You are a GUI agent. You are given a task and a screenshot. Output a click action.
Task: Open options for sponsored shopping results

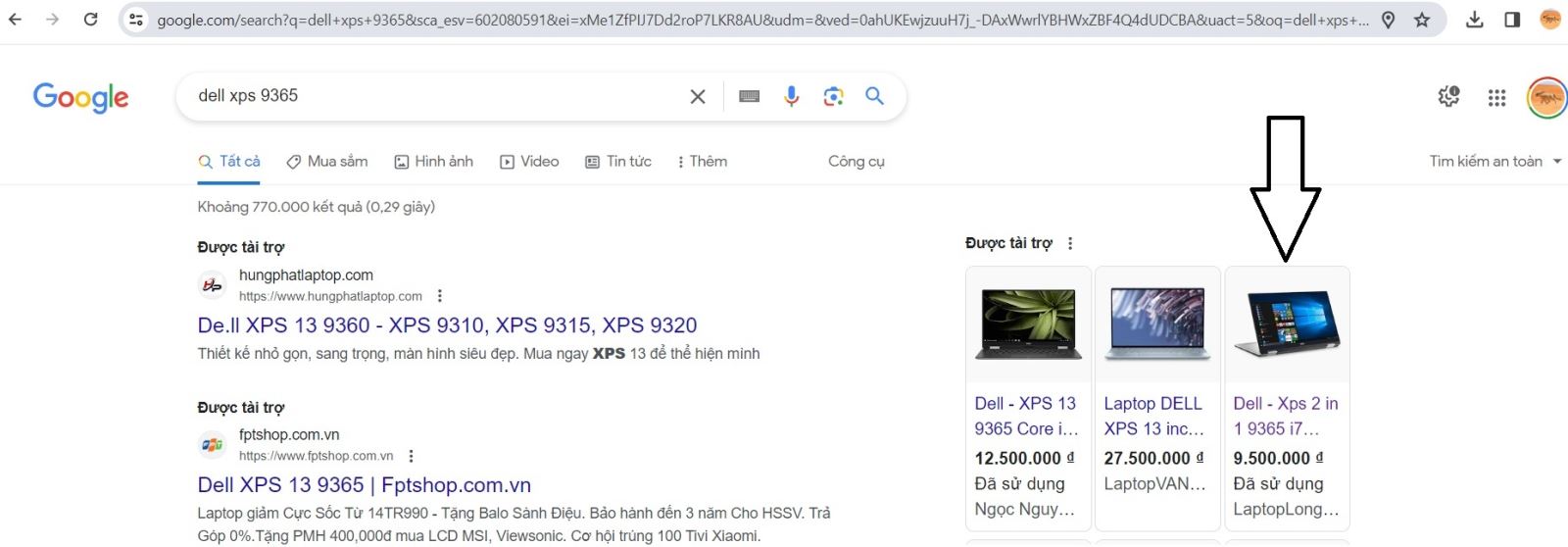(x=1070, y=243)
